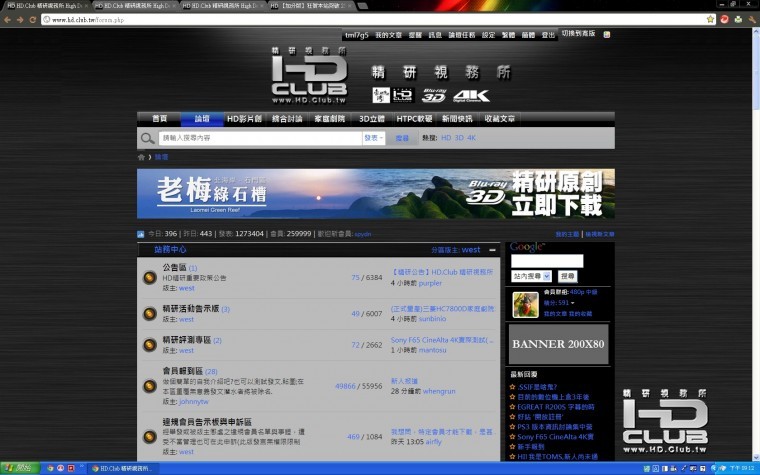Click the HD Club Chrome window taskbar button
The image size is (760, 475).
[123, 468]
